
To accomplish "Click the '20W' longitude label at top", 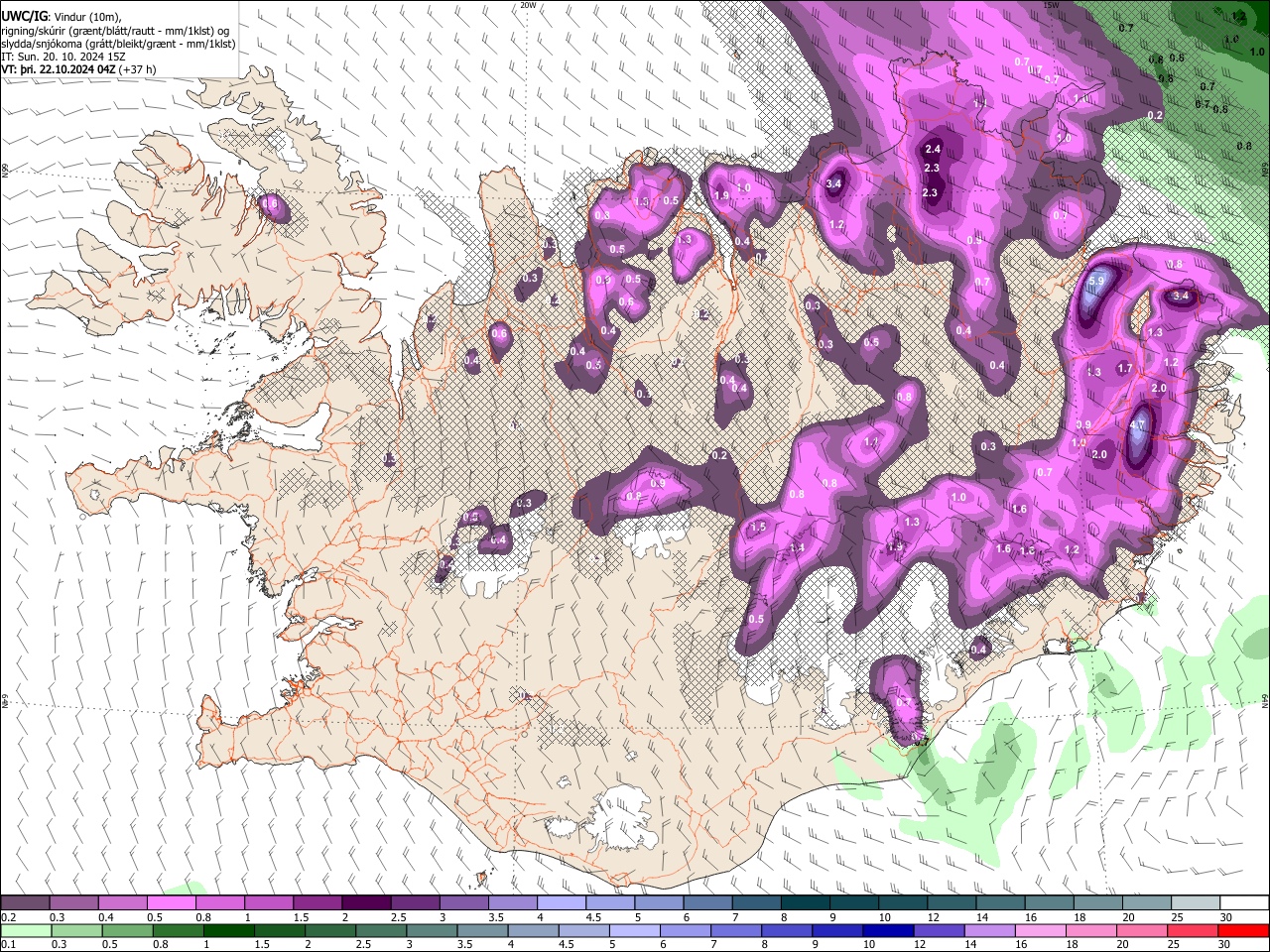I will tap(528, 4).
